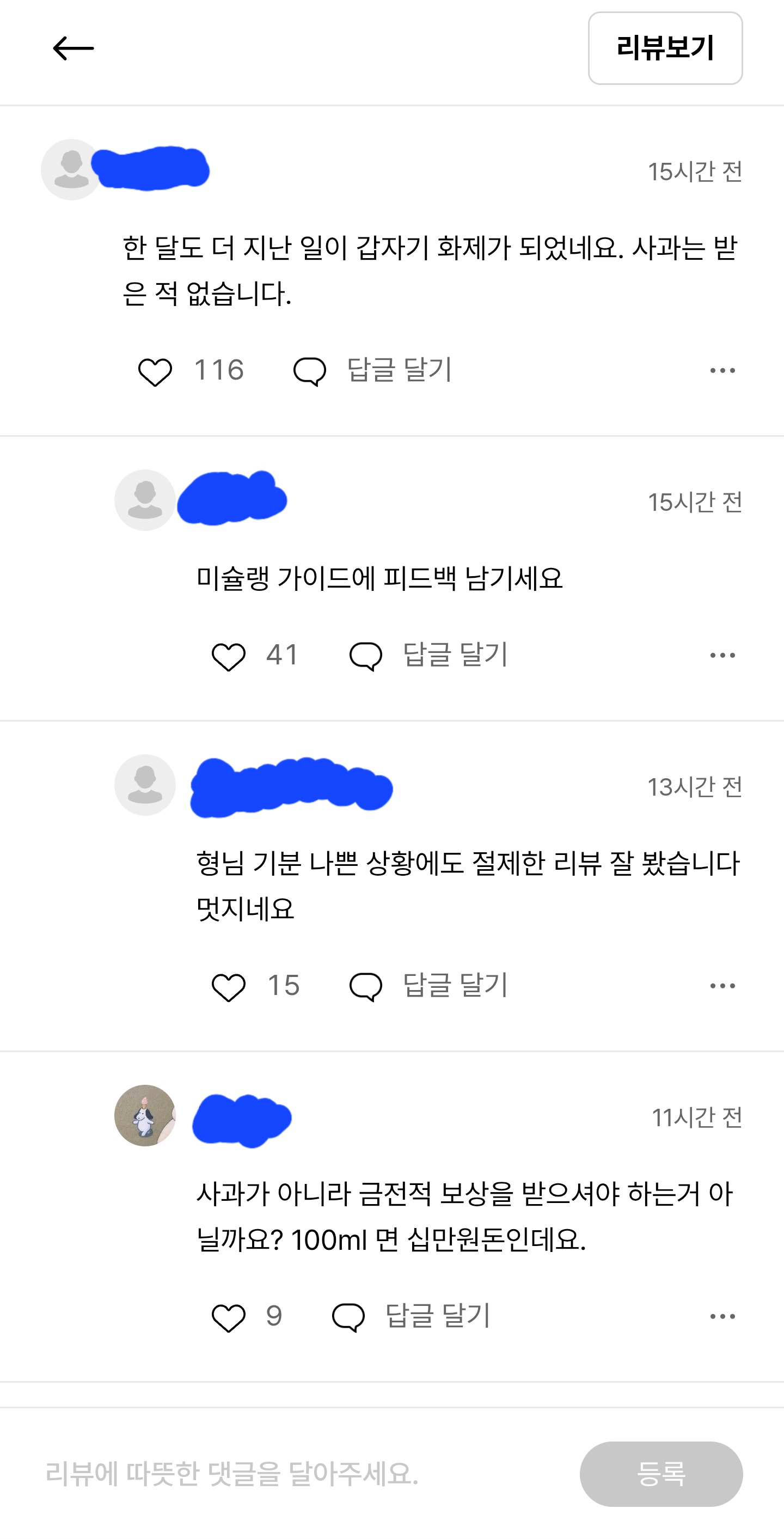Tap the heart on the 9-likes comment

[x=229, y=1317]
